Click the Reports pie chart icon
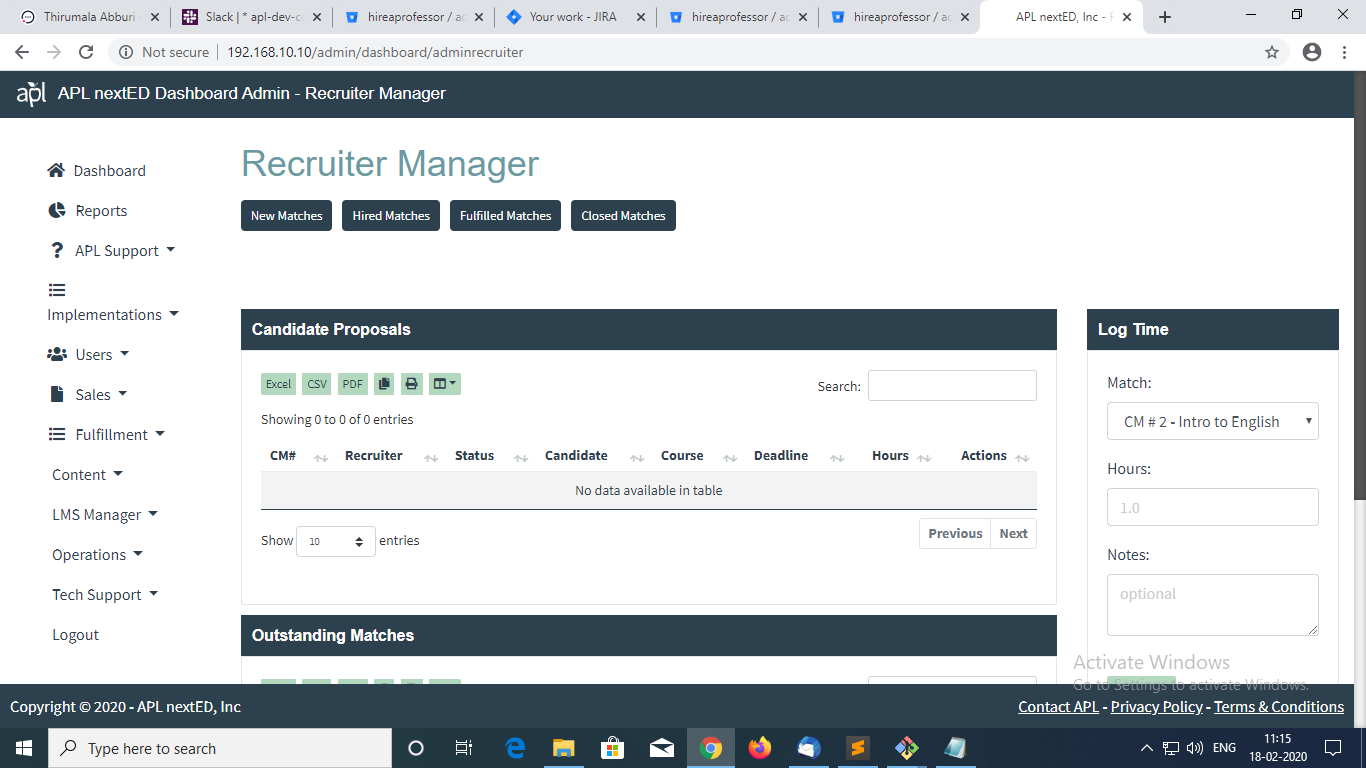Screen dimensions: 1366x768 pyautogui.click(x=57, y=211)
